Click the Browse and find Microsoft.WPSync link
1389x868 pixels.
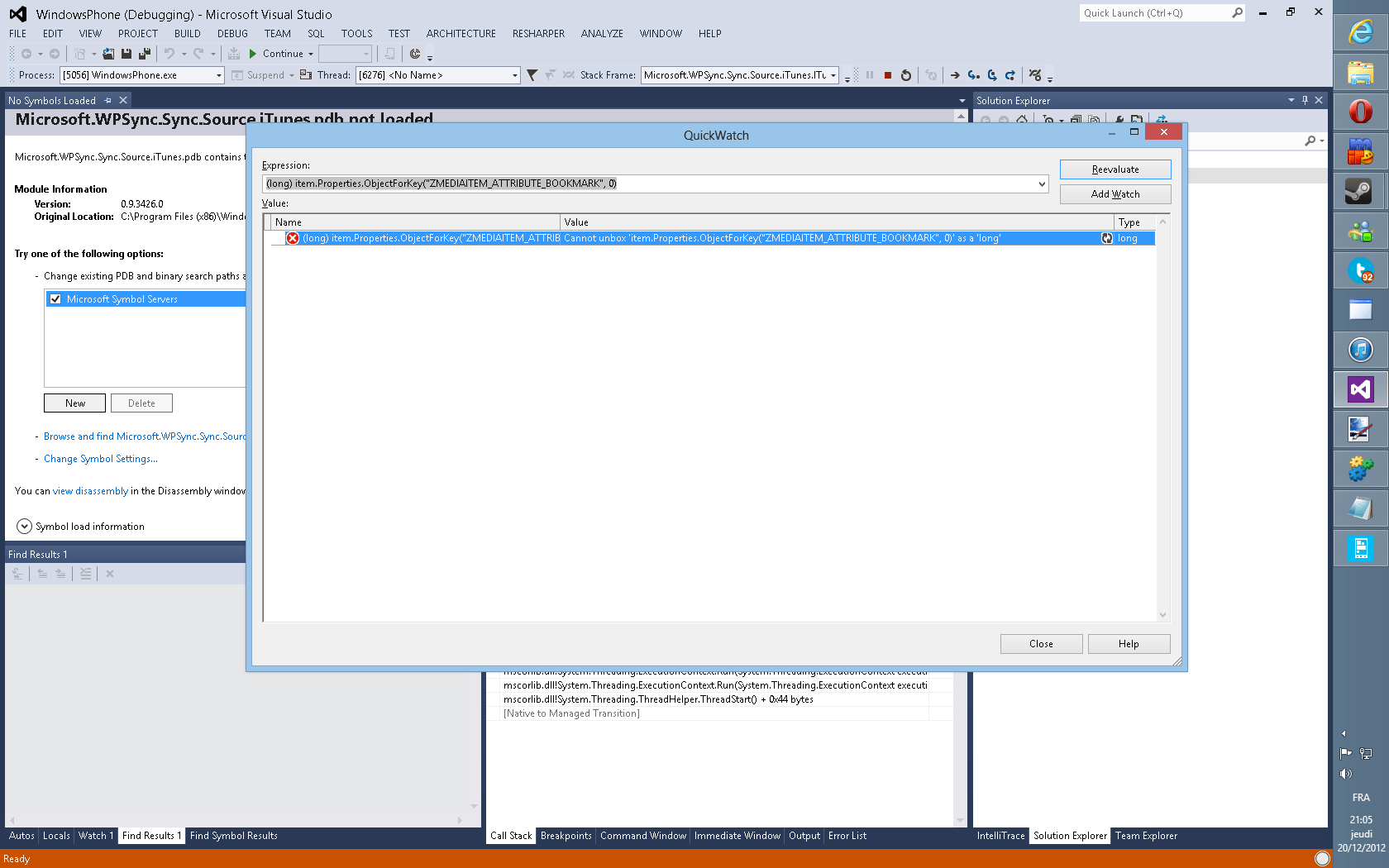tap(145, 436)
